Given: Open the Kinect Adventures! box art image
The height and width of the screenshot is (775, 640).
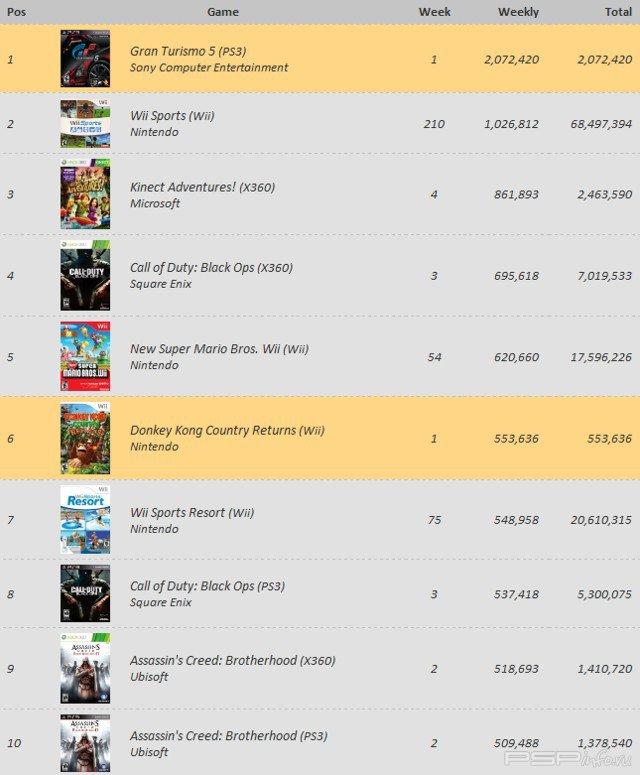Looking at the screenshot, I should coord(85,194).
